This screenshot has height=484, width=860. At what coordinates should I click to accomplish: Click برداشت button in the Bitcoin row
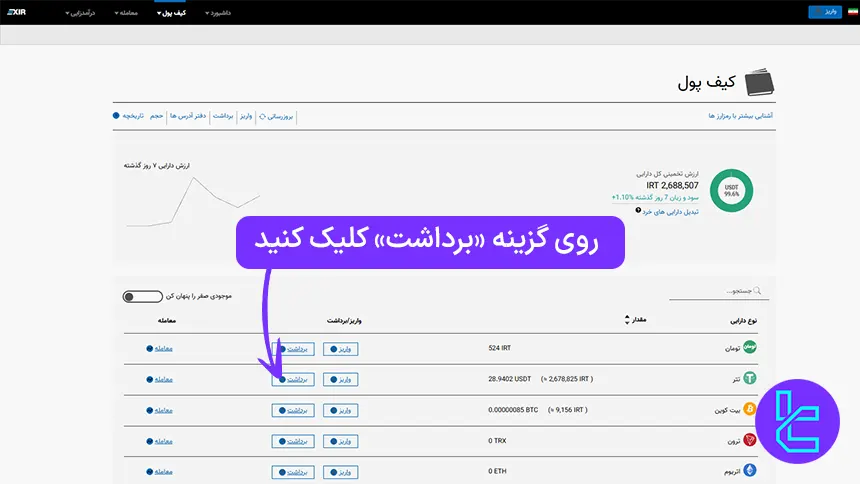click(x=293, y=410)
